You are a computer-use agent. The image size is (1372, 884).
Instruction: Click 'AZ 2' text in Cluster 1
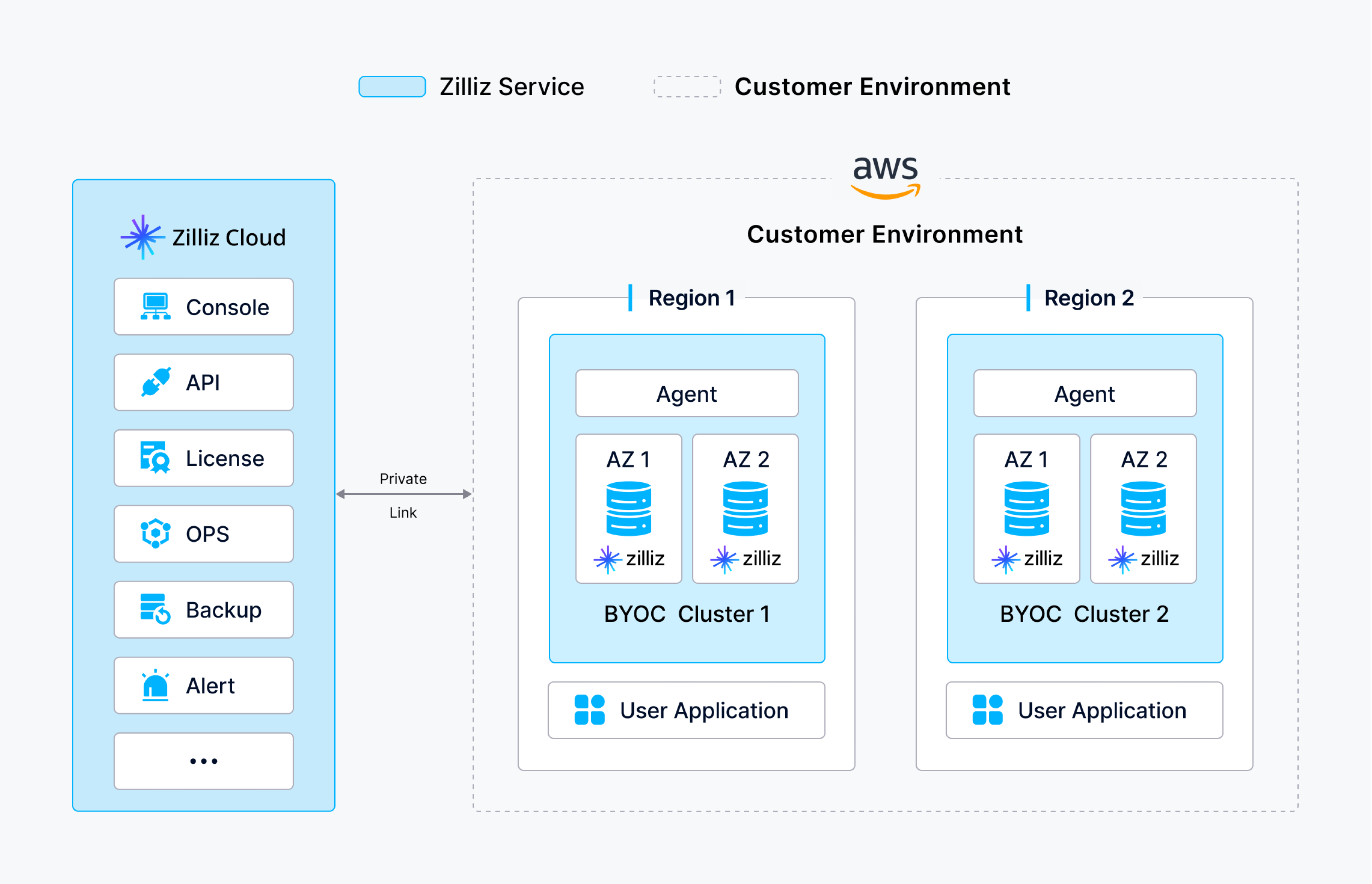[x=746, y=459]
